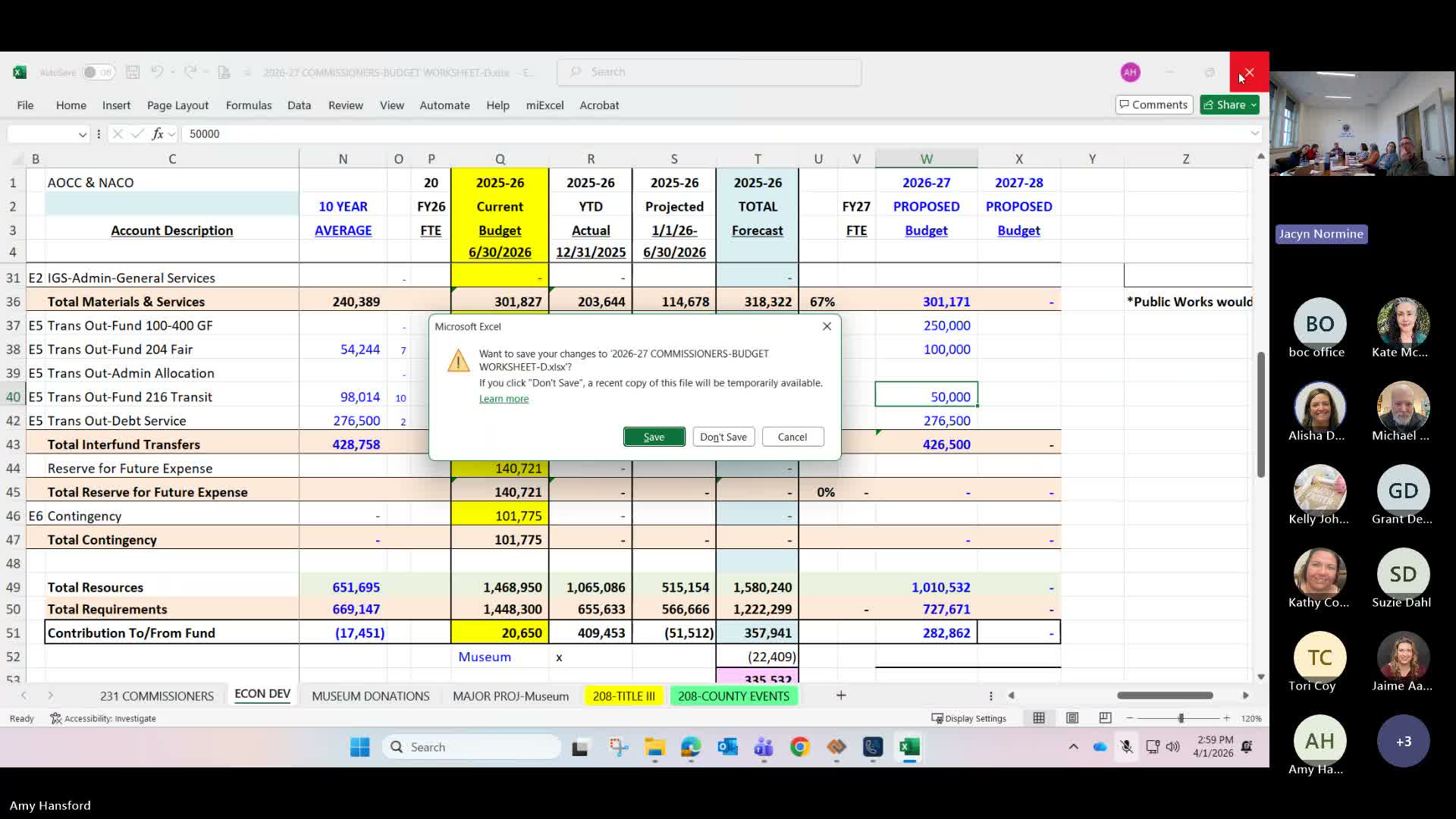This screenshot has height=819, width=1456.
Task: Switch to Page Layout view icon
Action: (1072, 718)
